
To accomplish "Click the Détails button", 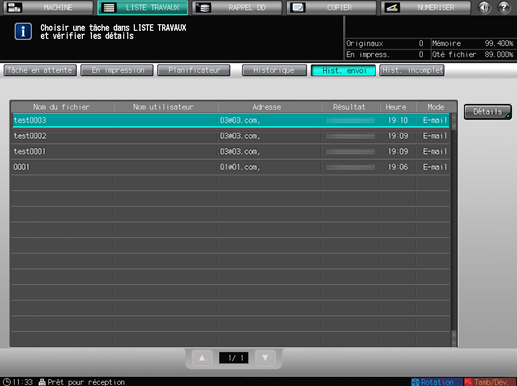I will coord(488,112).
